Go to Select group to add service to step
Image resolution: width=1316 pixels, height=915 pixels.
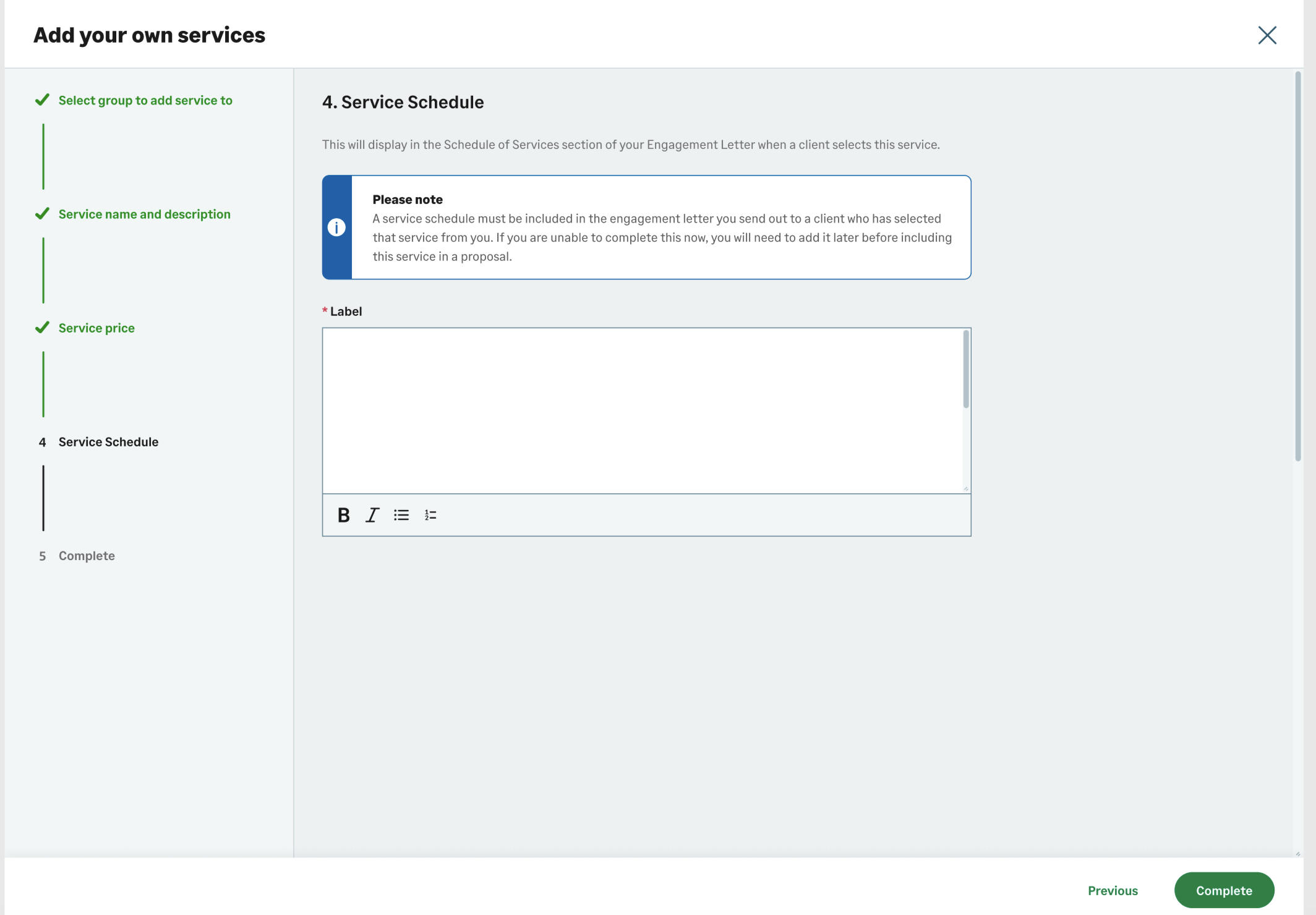click(x=145, y=100)
